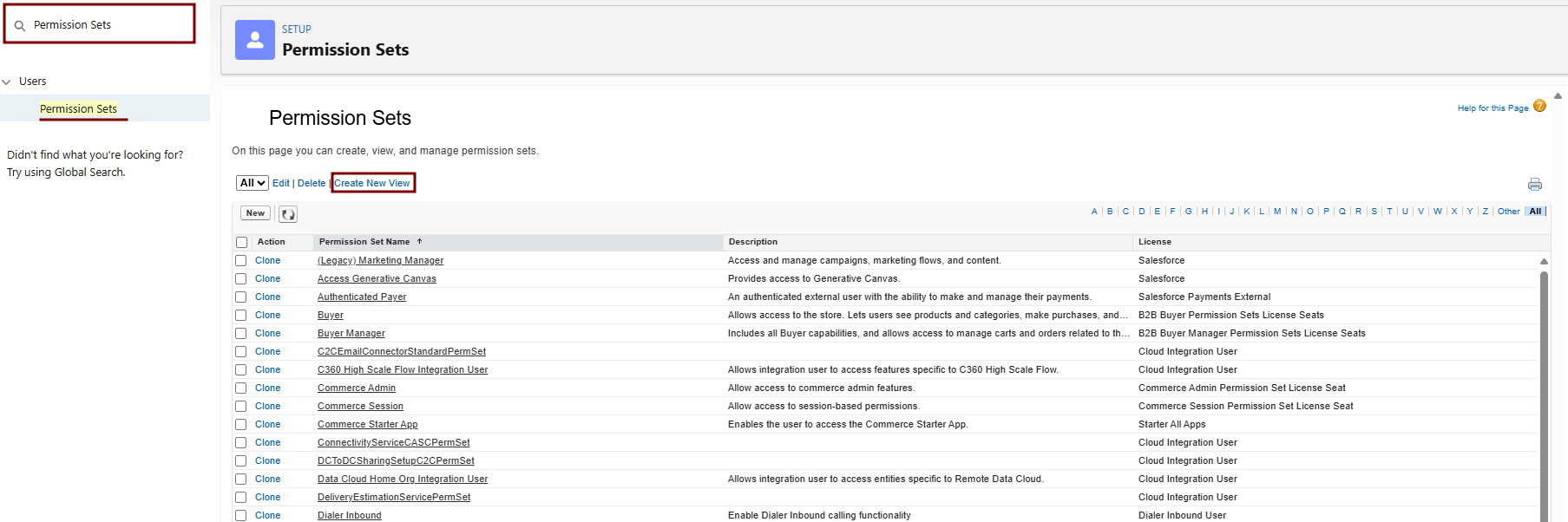Click the printer icon for printable view
The image size is (1568, 522).
1534,184
